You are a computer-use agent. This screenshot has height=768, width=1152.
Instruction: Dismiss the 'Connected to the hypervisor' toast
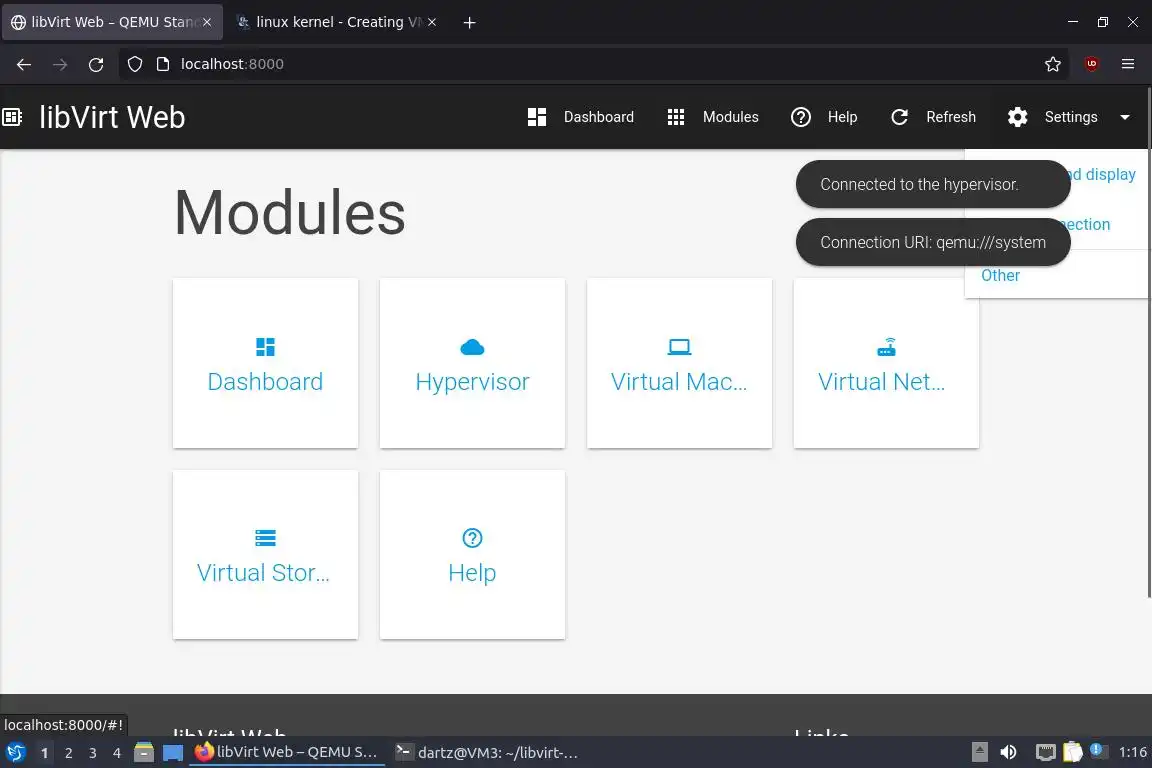tap(932, 184)
